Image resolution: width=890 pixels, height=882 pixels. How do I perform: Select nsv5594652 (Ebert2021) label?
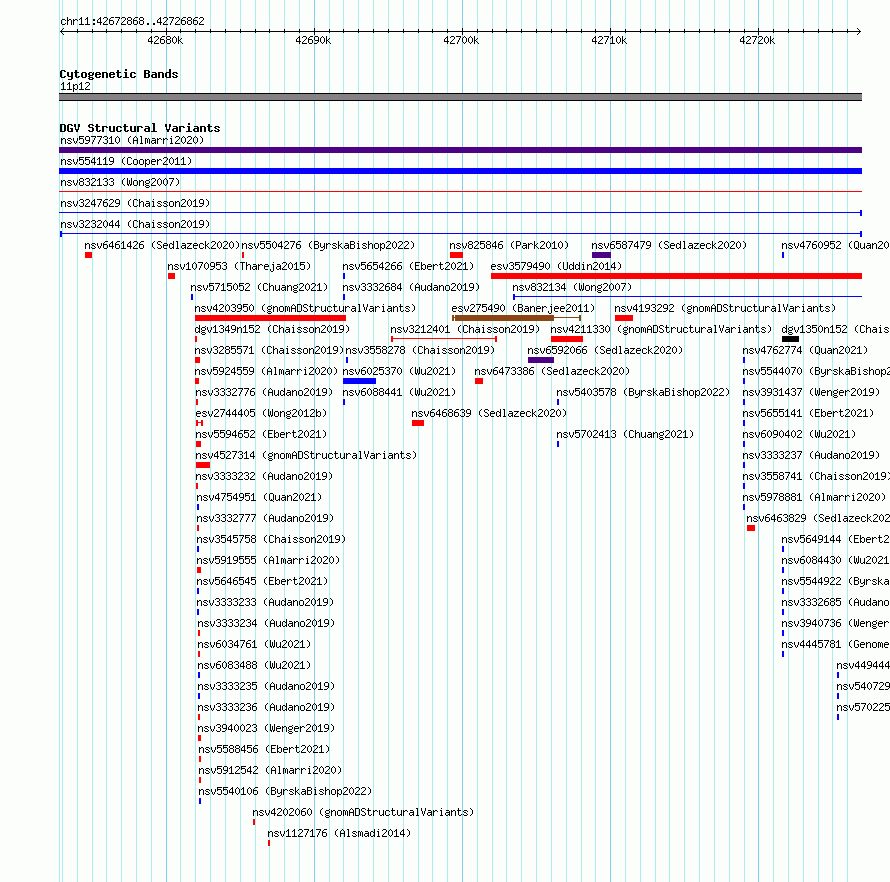261,434
